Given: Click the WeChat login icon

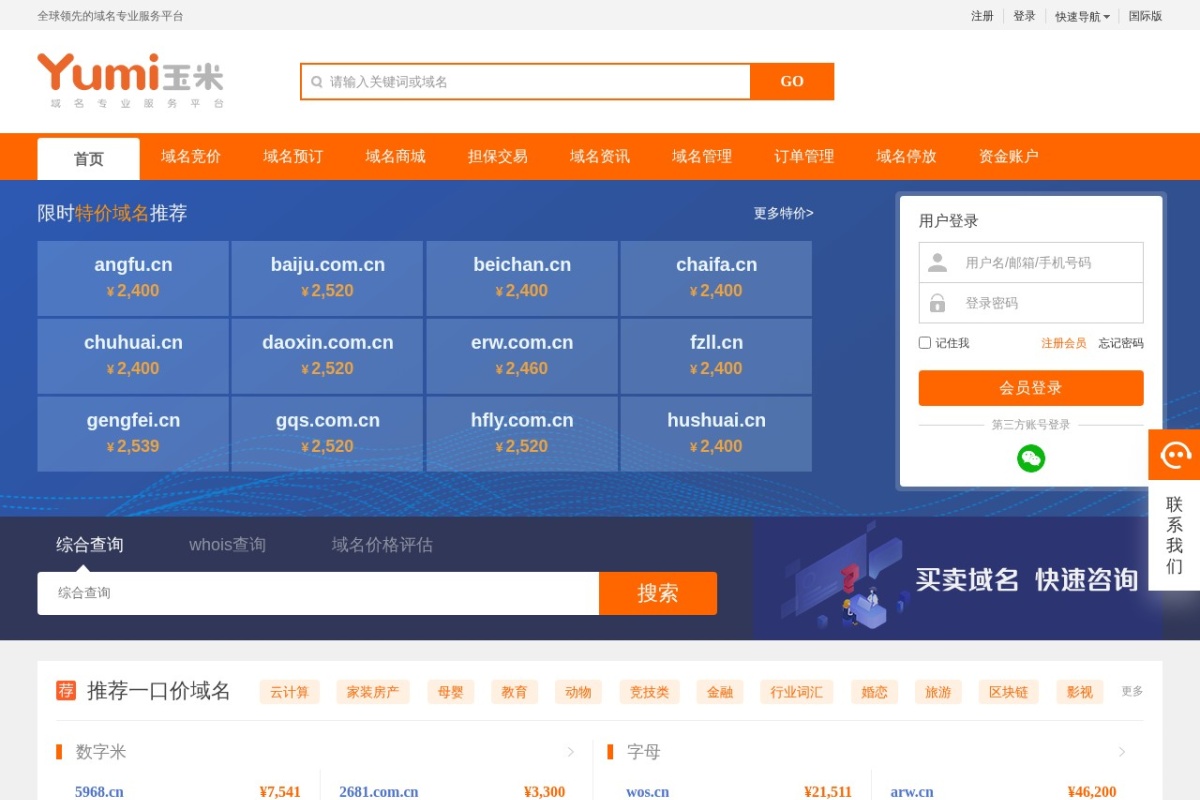Looking at the screenshot, I should [1031, 458].
